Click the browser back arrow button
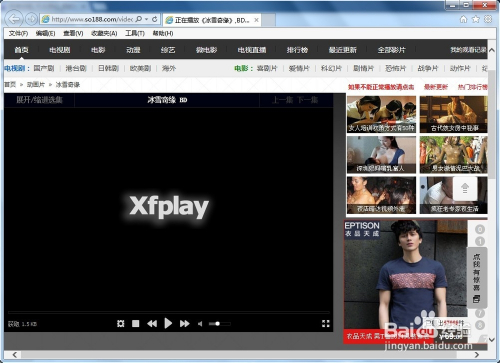 14,19
